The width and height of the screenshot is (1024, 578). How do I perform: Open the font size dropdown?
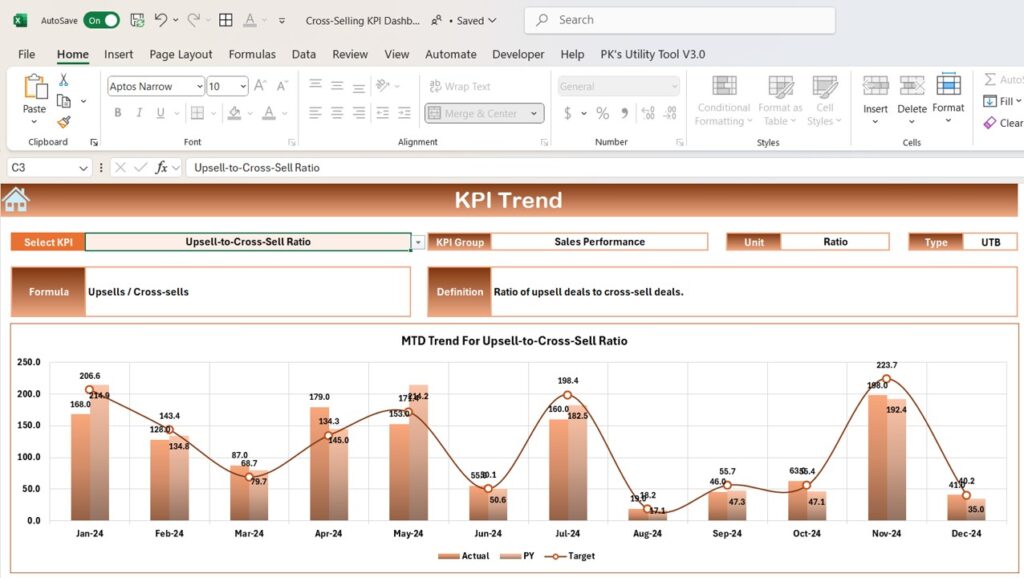click(x=243, y=86)
